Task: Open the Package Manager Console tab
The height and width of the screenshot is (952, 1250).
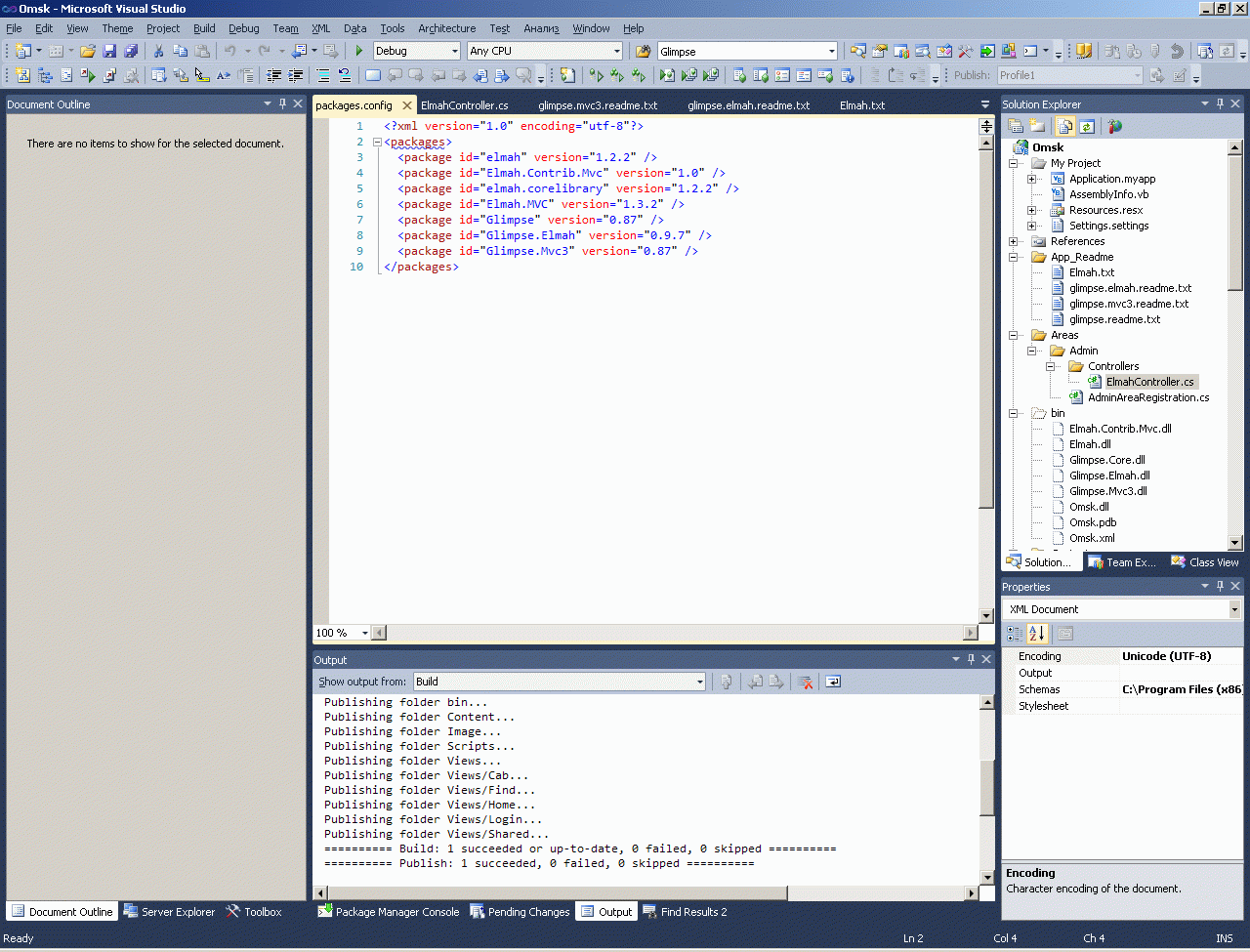Action: tap(389, 912)
